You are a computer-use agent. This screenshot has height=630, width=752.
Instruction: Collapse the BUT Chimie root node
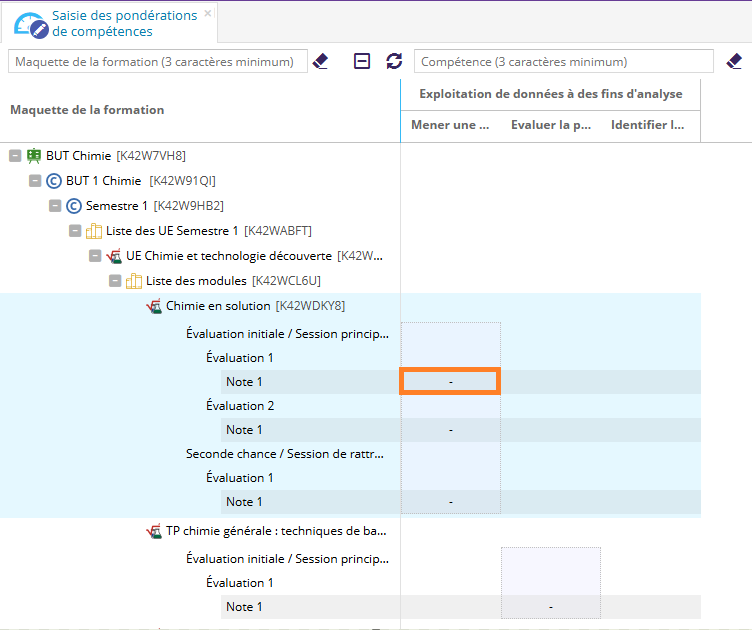pyautogui.click(x=15, y=156)
